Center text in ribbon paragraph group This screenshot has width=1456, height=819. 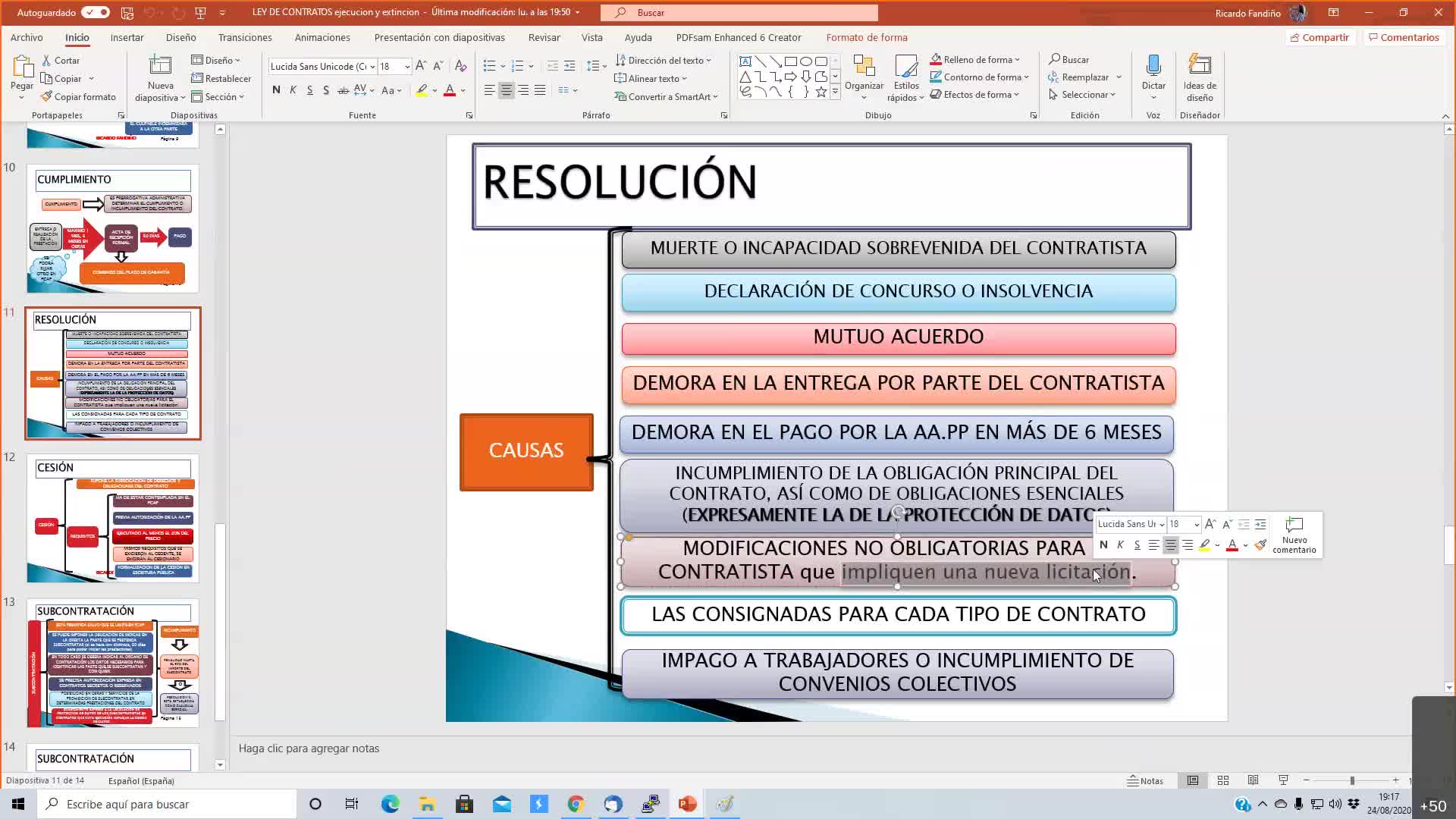click(x=507, y=89)
